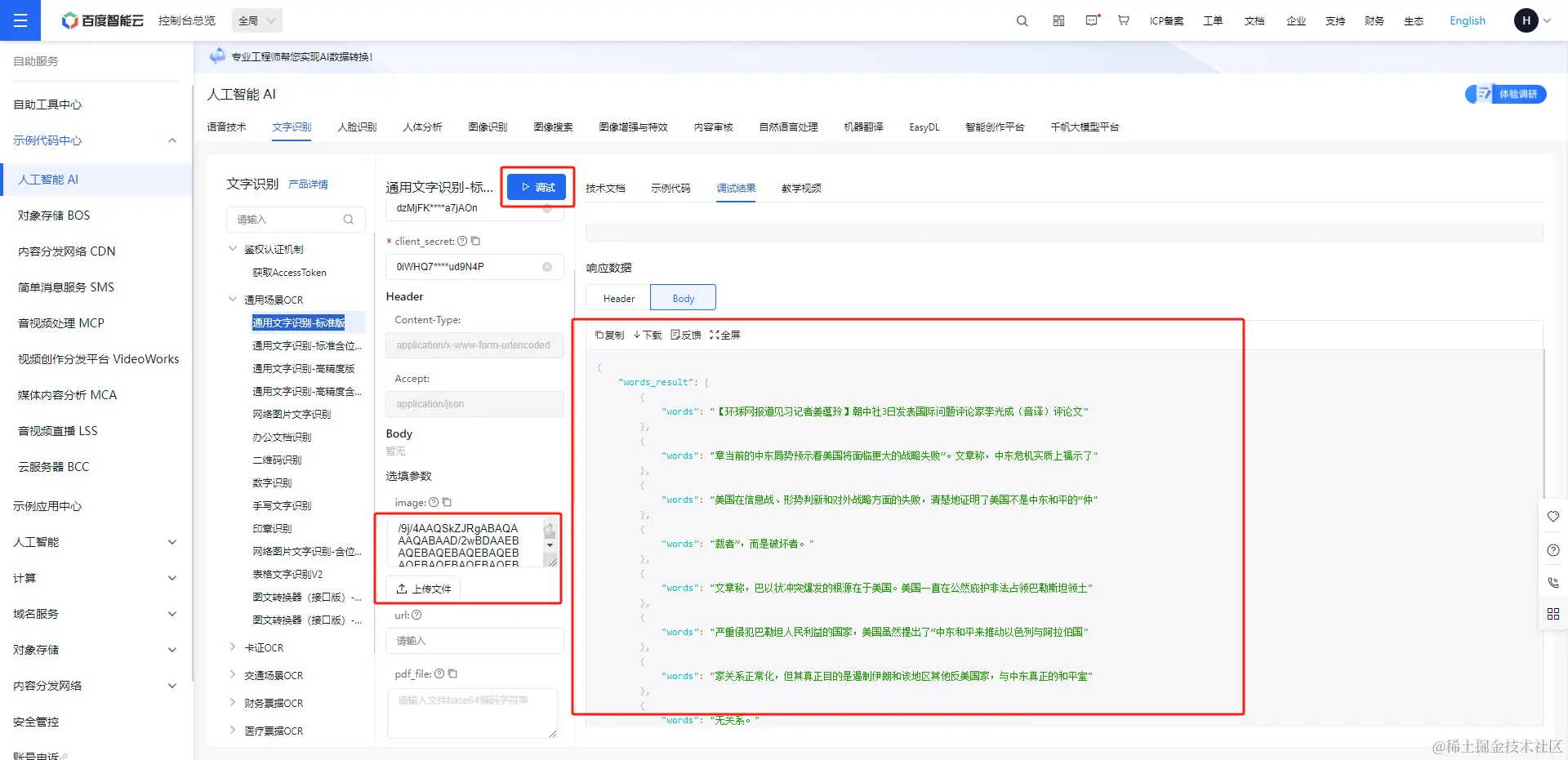
Task: Select 获取AccessToken in the tree
Action: pos(289,273)
